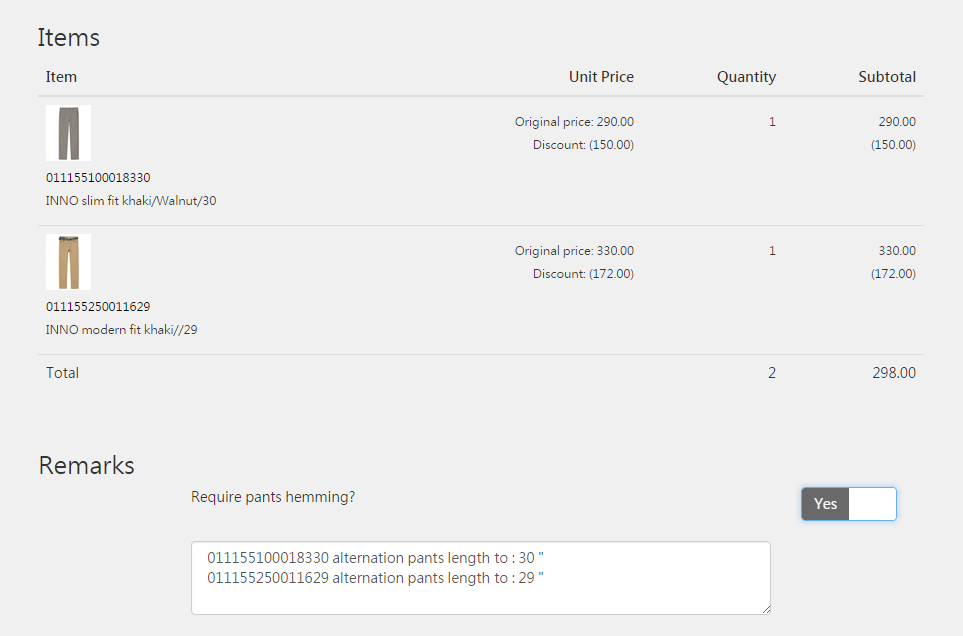Click the Unit Price column header

[x=601, y=77]
